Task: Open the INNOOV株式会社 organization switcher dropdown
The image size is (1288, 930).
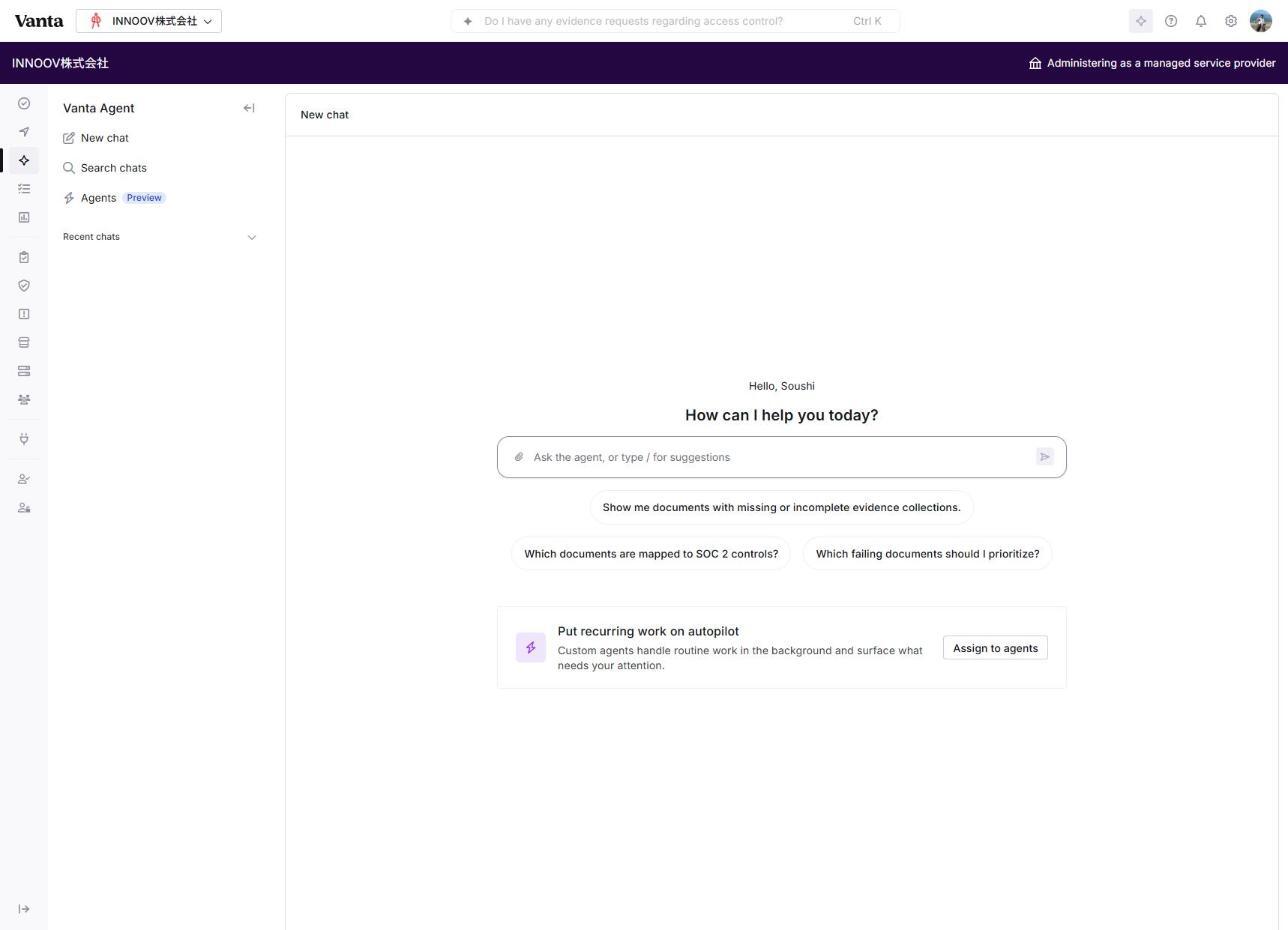Action: [x=149, y=21]
